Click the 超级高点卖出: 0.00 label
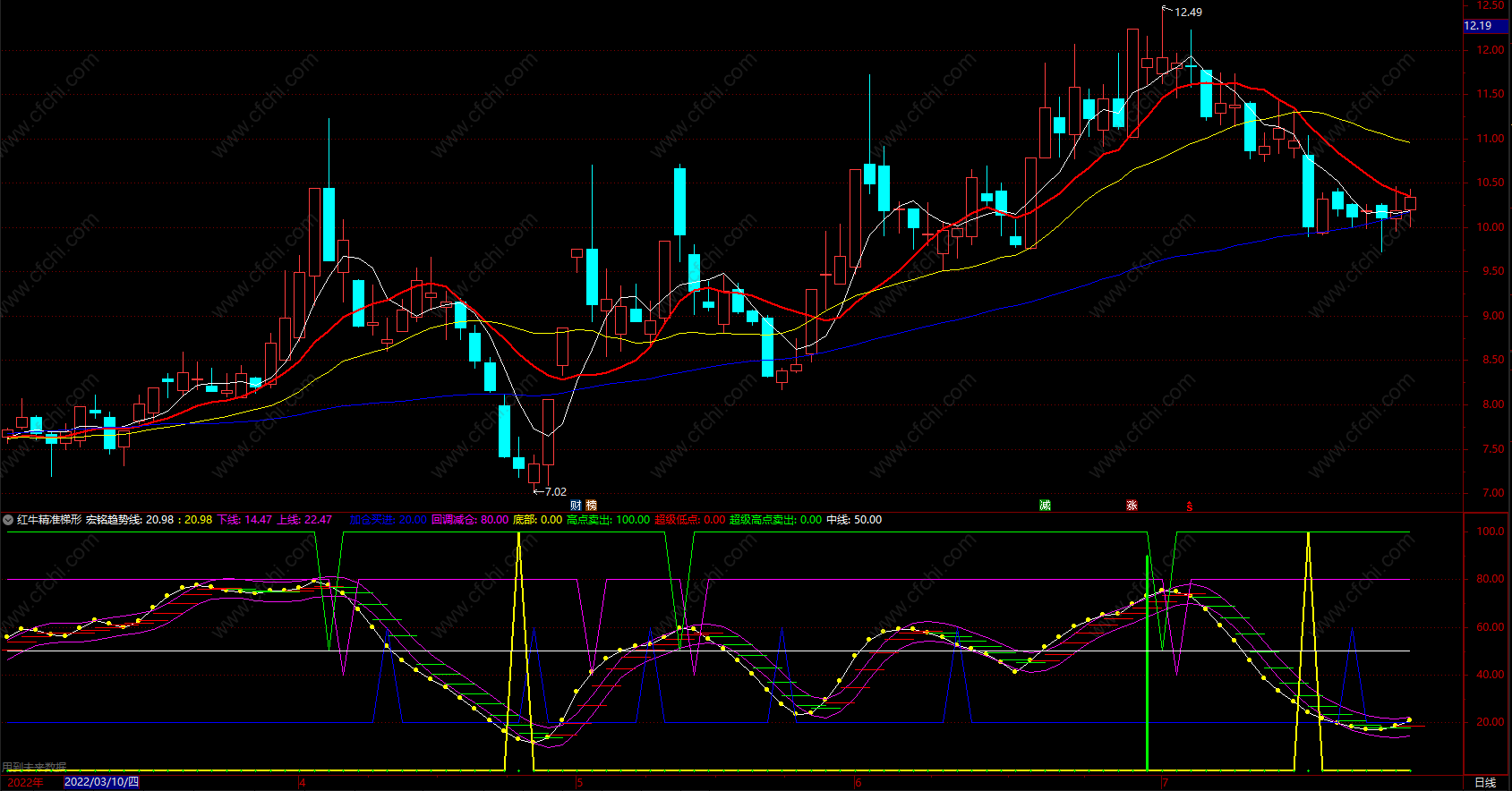Screen dimensions: 1512x791 tap(775, 520)
